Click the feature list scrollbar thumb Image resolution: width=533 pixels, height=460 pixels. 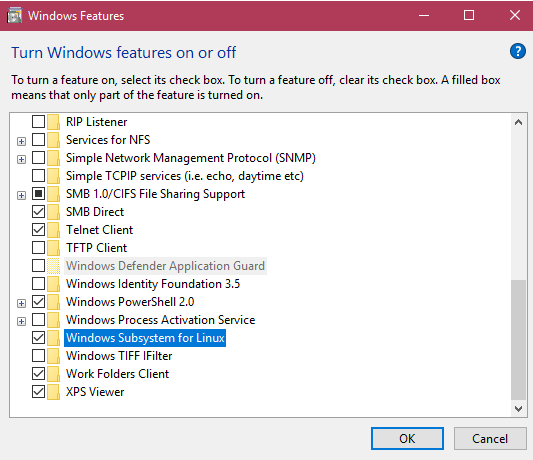(518, 340)
